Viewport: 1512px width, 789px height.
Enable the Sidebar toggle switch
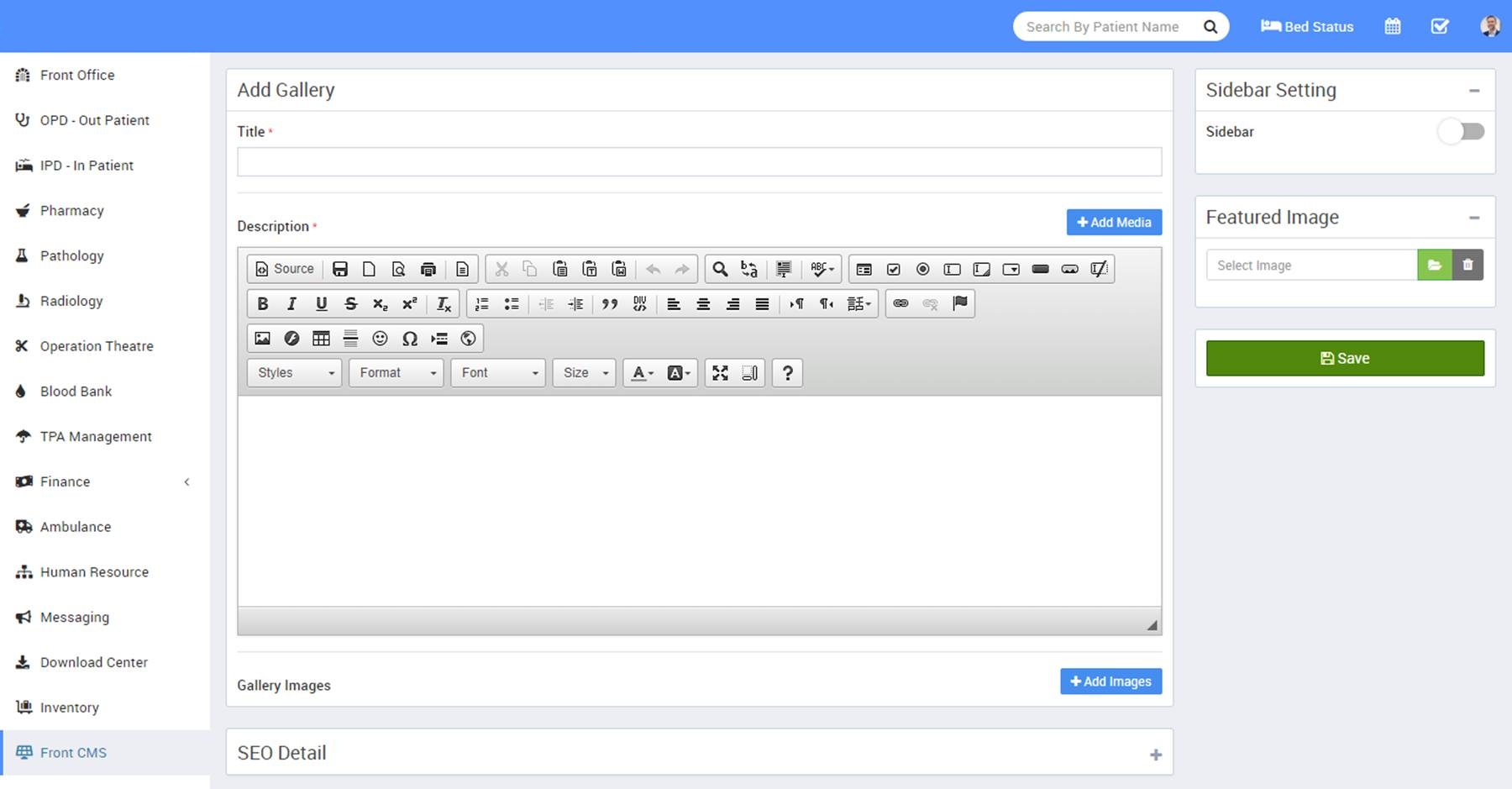coord(1461,132)
